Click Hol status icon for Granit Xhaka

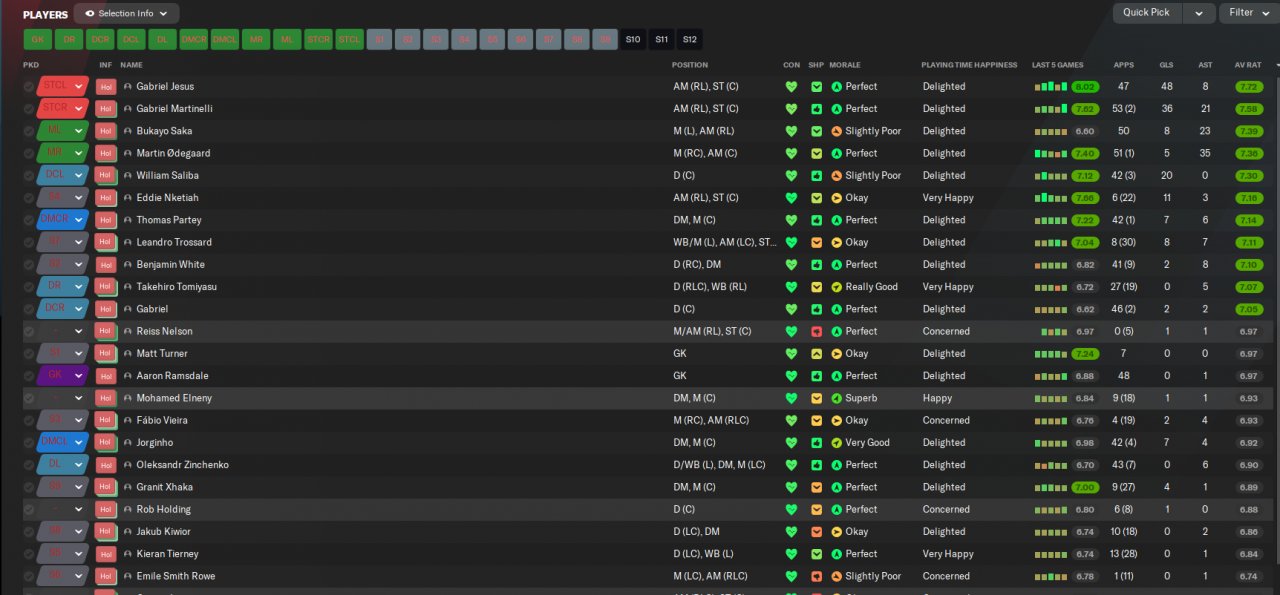(106, 488)
